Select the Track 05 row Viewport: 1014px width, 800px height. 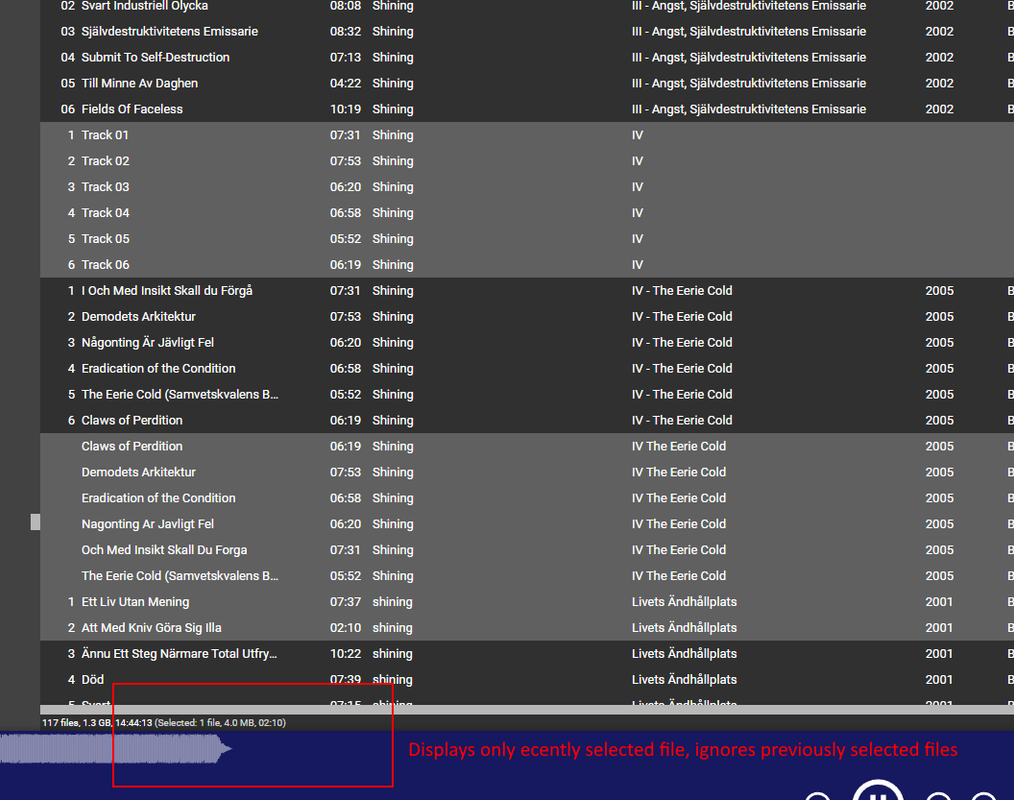coord(527,239)
